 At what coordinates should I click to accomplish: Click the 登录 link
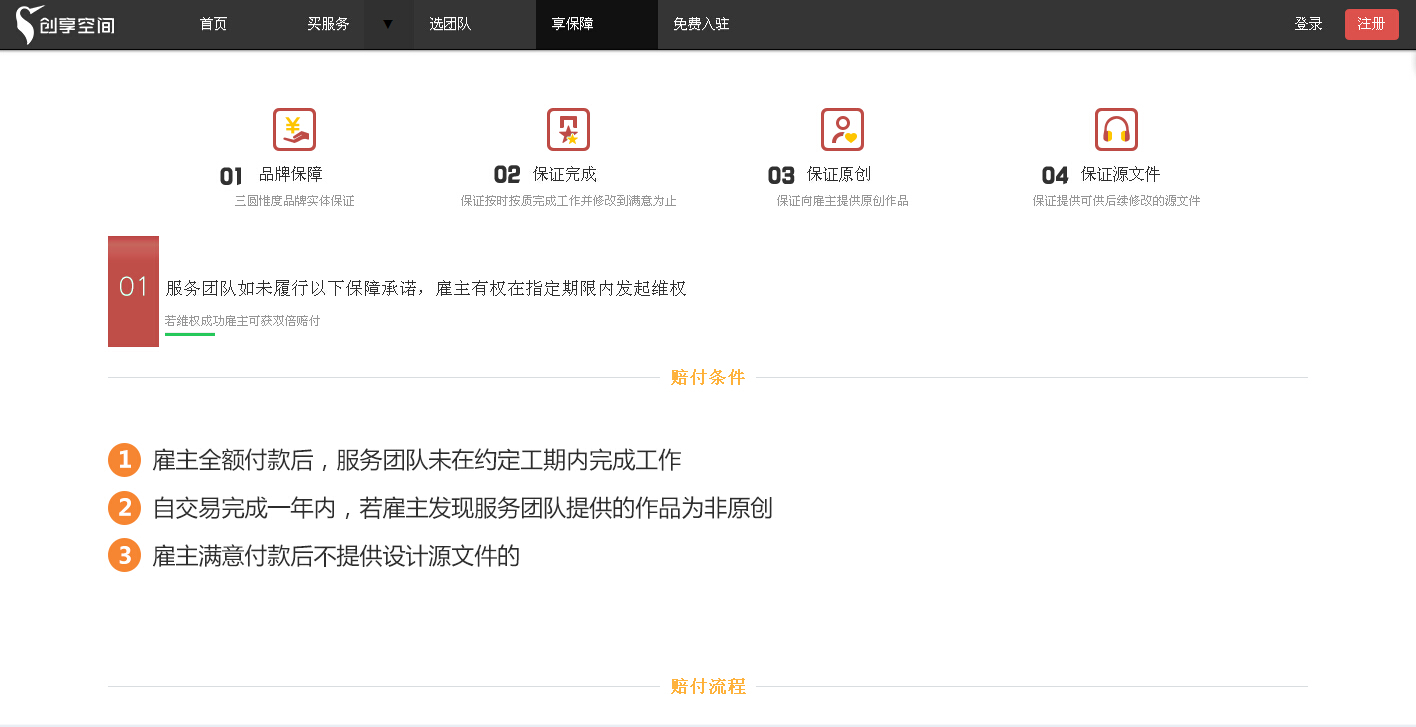coord(1308,24)
